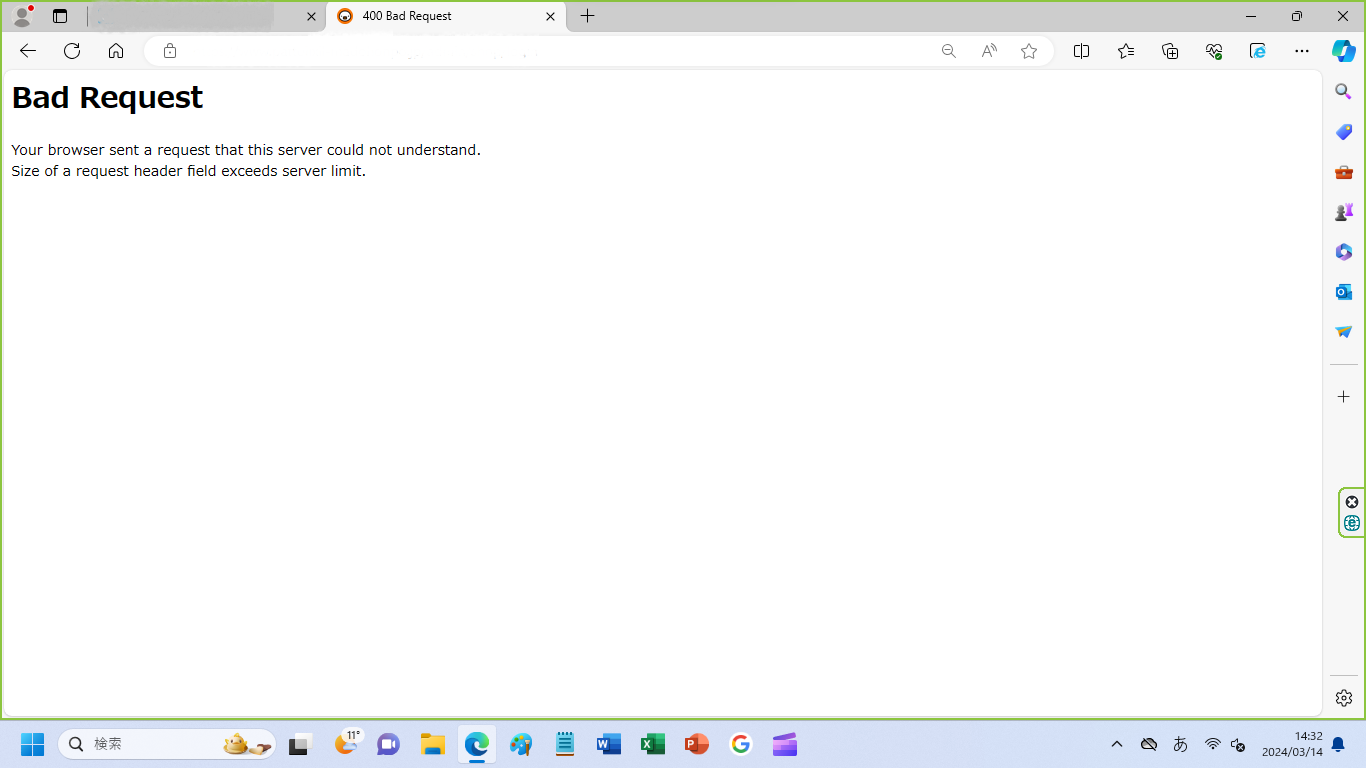
Task: Open the green globe floating widget
Action: 1352,523
